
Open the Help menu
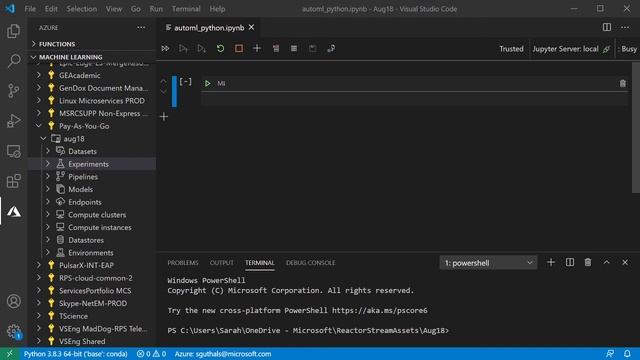(217, 9)
